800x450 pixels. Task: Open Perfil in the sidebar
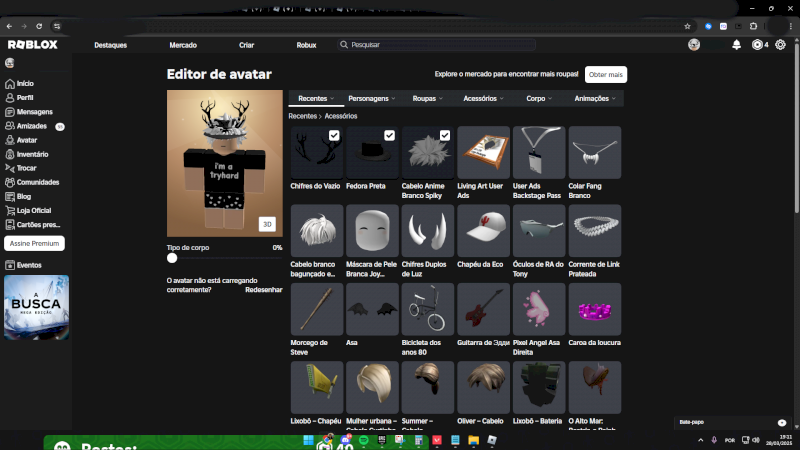[19, 97]
